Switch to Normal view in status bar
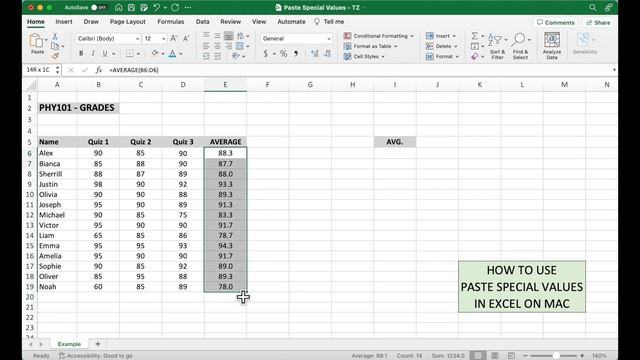This screenshot has width=640, height=360. [478, 356]
